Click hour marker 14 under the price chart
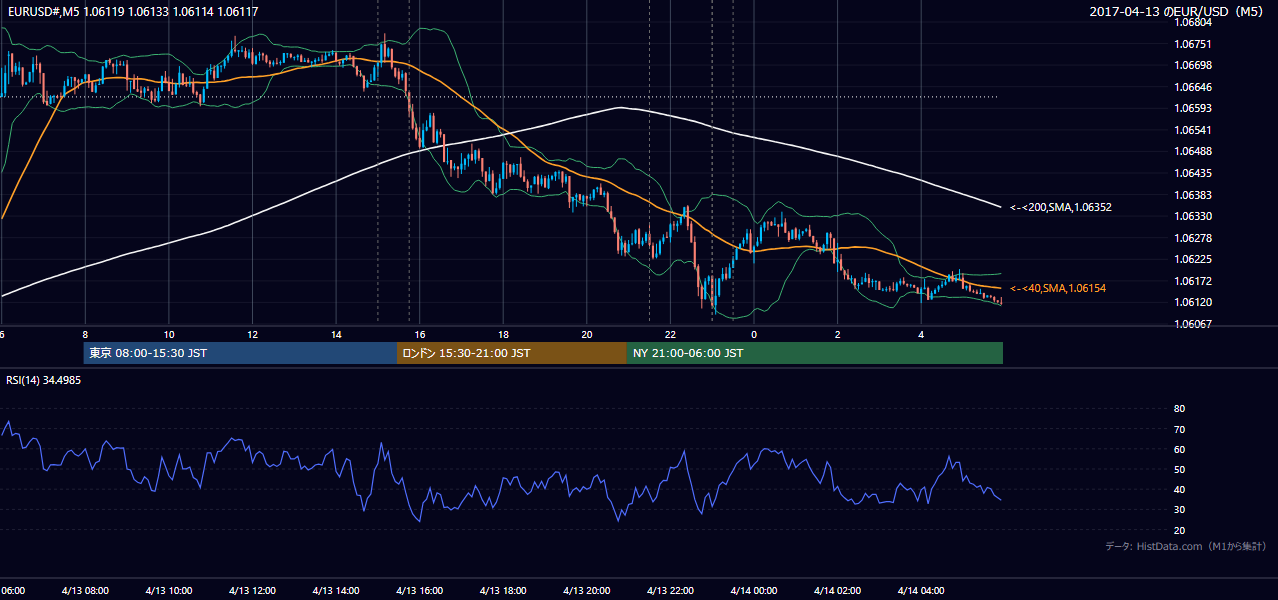Image resolution: width=1278 pixels, height=600 pixels. point(336,335)
